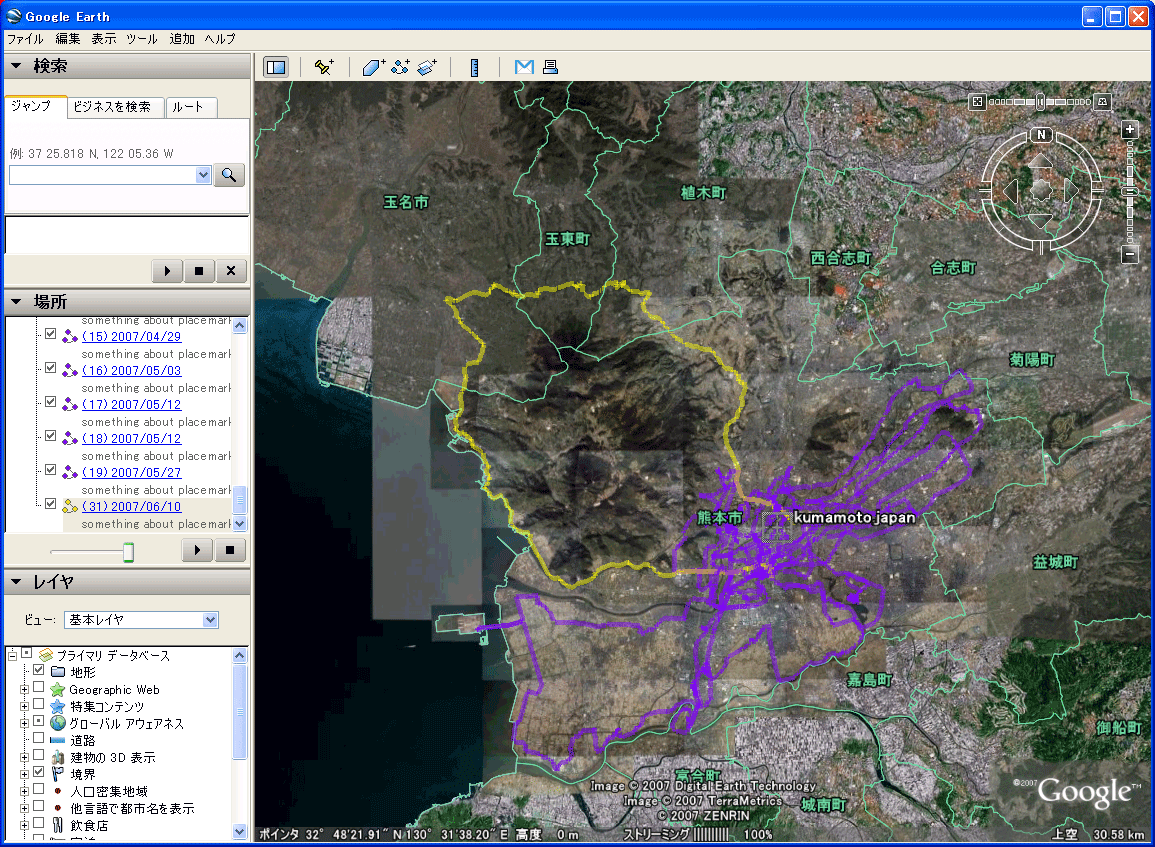1155x847 pixels.
Task: Pan the map left with the compass arrow
Action: coord(1011,191)
